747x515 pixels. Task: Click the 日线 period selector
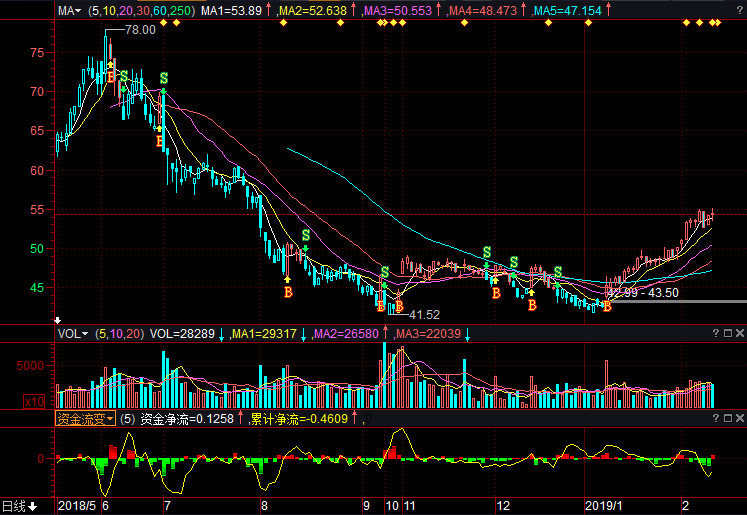pyautogui.click(x=17, y=506)
